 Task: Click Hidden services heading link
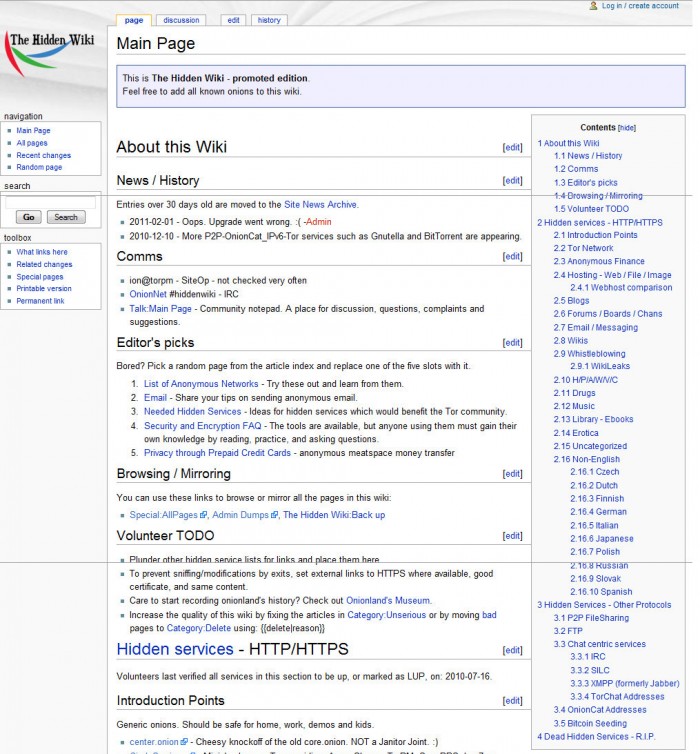[x=175, y=649]
